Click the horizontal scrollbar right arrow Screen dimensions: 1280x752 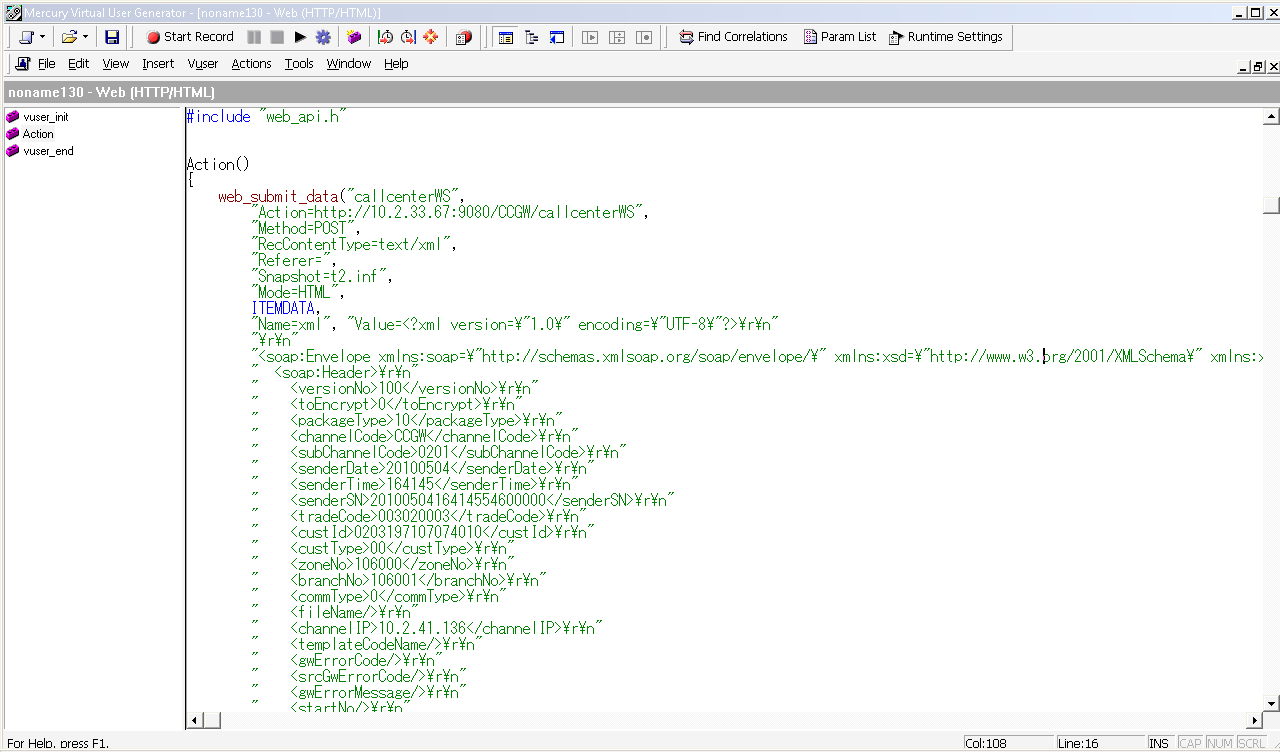(x=1256, y=720)
